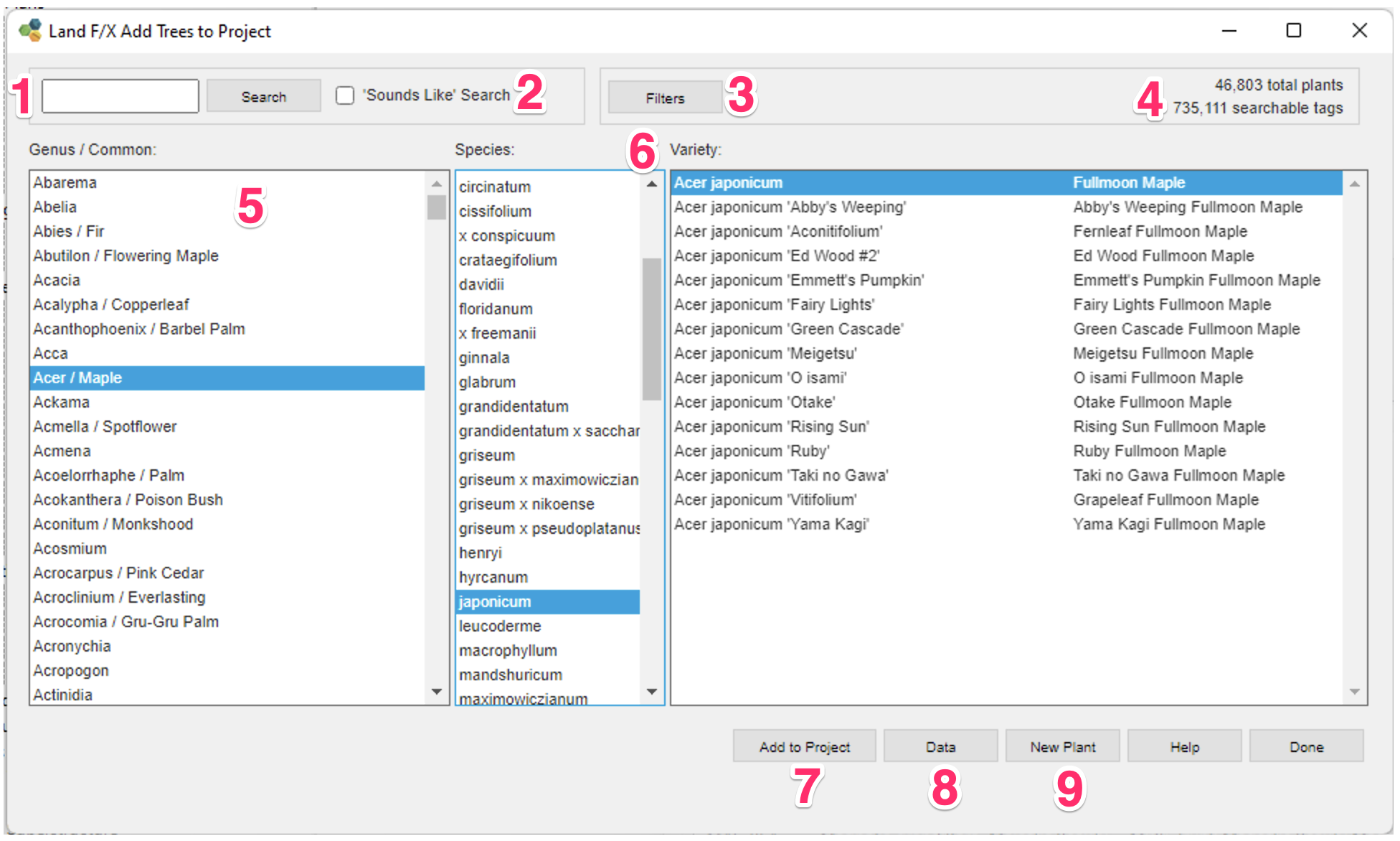Screen dimensions: 1400x841
Task: Select Aconitum / Monkshood
Action: [x=227, y=525]
